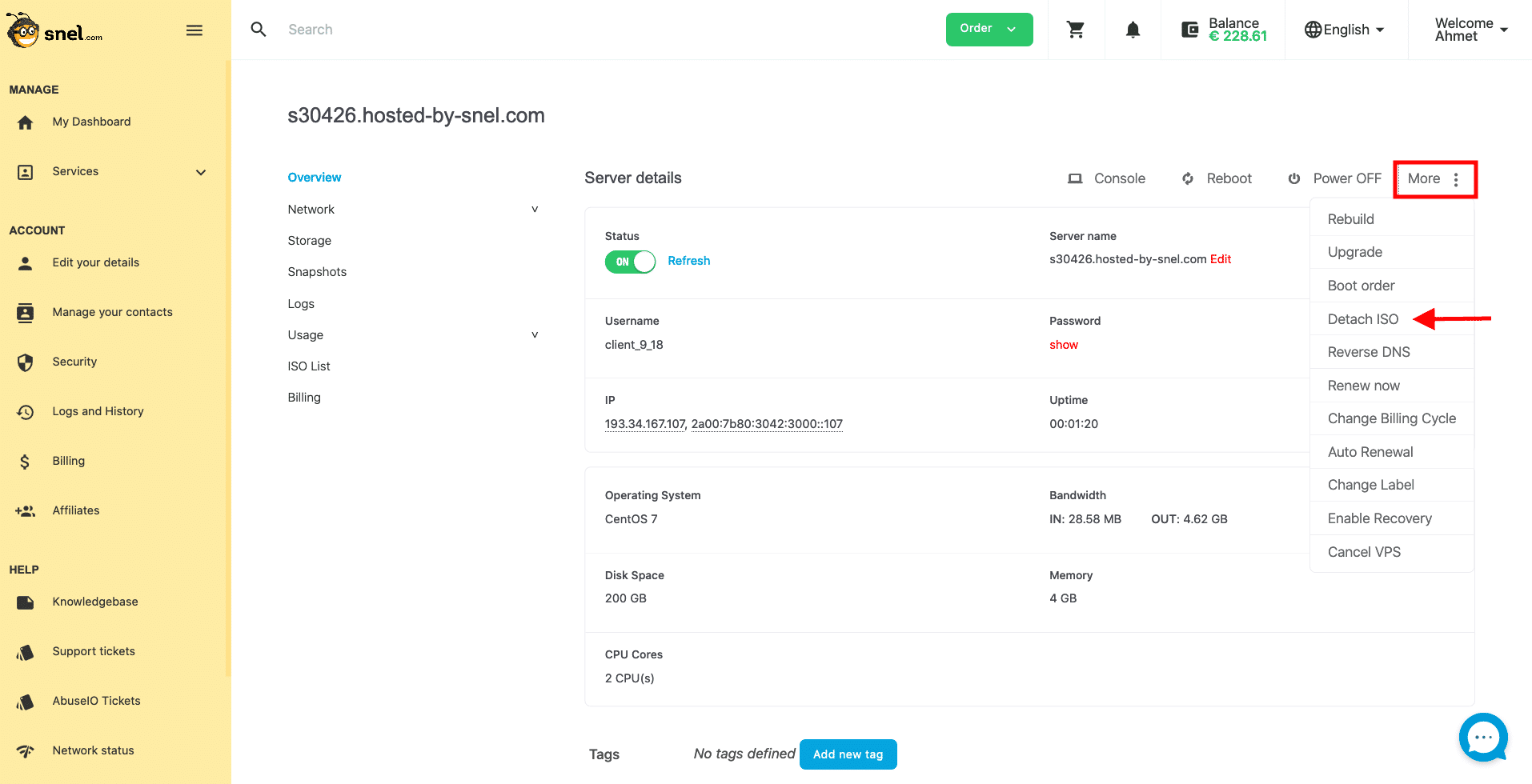This screenshot has width=1532, height=784.
Task: Click the search magnifier icon
Action: click(x=259, y=30)
